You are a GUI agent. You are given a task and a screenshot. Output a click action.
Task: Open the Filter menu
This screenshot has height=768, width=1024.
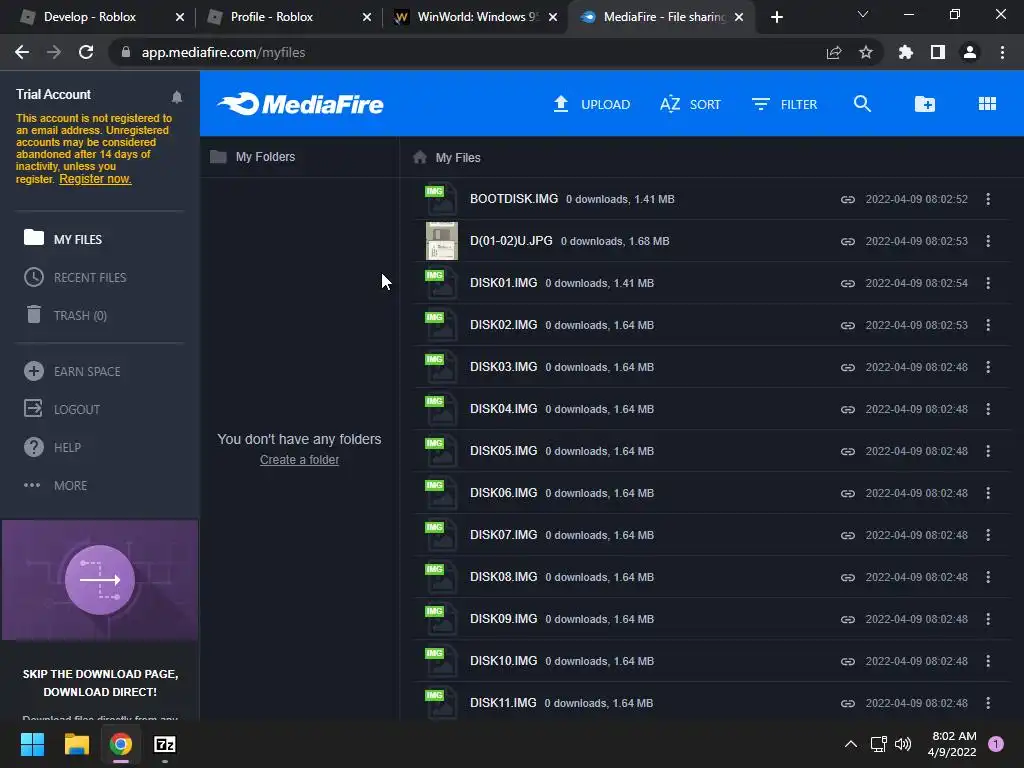(x=784, y=104)
